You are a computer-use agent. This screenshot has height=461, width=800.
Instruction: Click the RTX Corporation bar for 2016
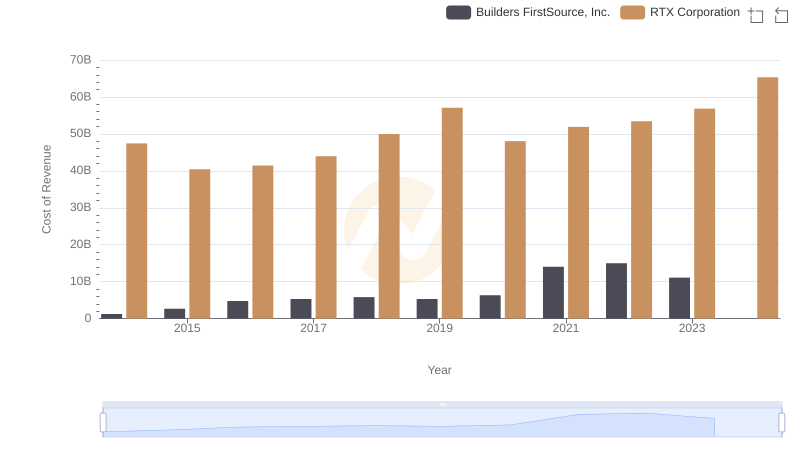coord(263,242)
